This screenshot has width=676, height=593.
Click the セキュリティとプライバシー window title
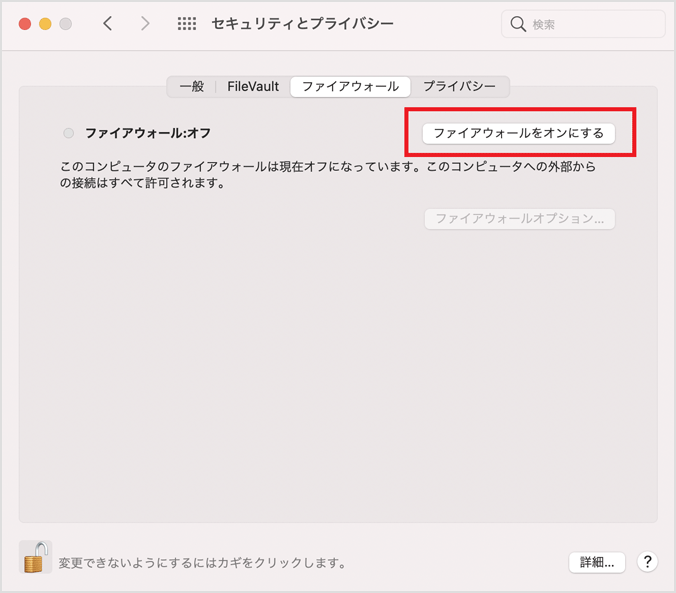[302, 23]
